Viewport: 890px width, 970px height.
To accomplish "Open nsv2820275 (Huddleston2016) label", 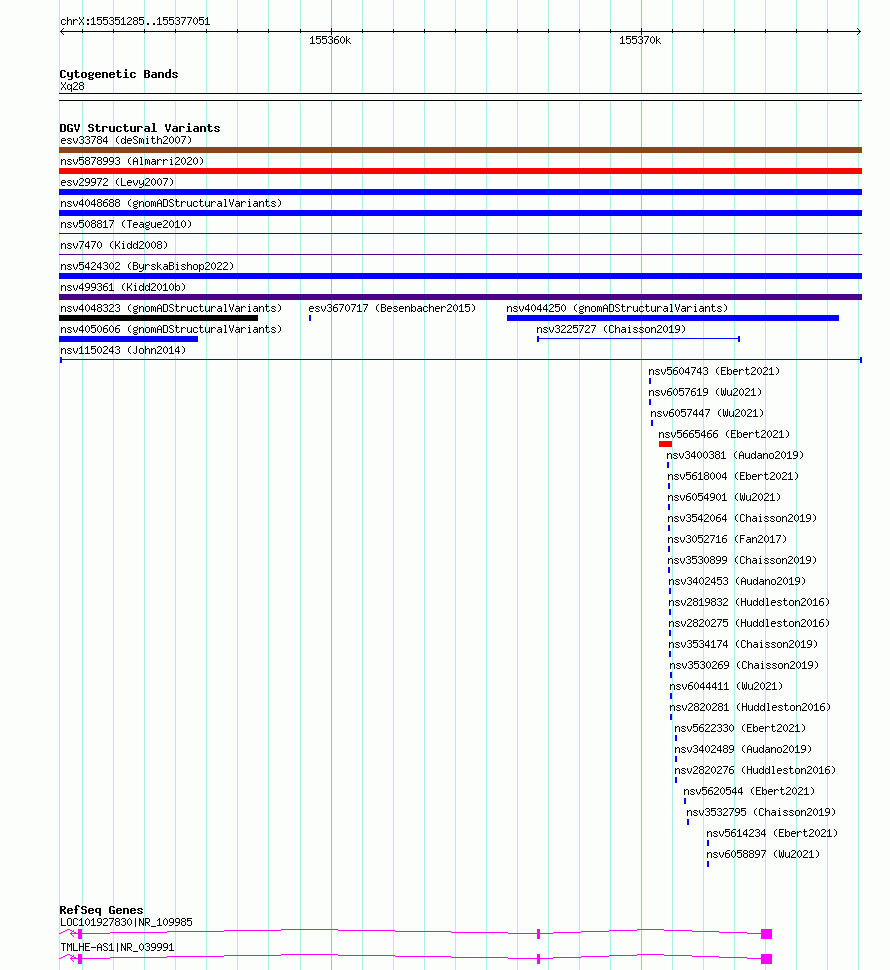I will tap(749, 624).
